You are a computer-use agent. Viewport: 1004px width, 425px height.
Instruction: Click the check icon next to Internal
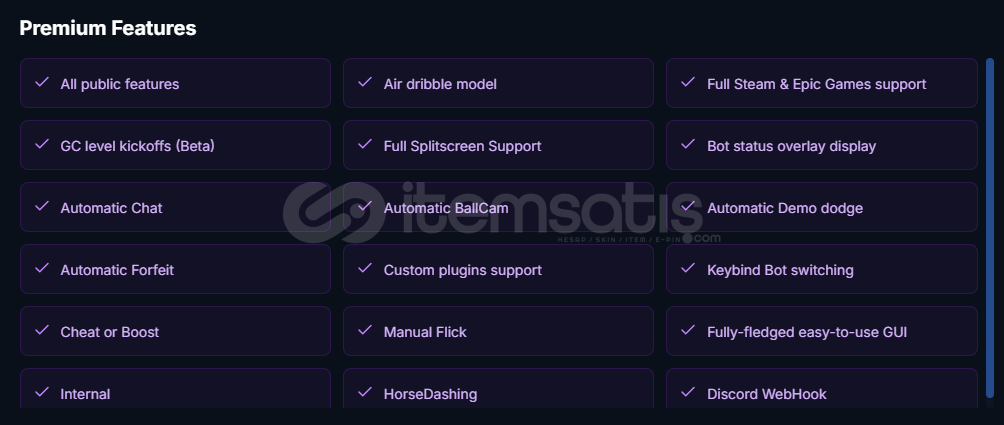42,392
